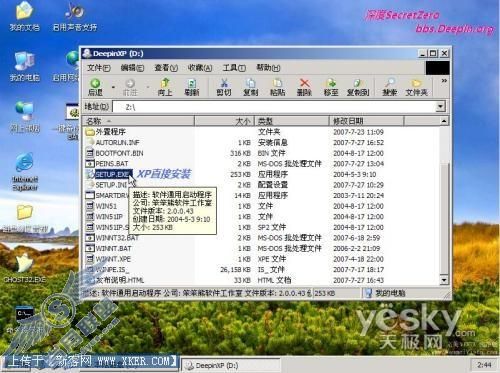Toggle the Folders (文件夹) pane
The height and width of the screenshot is (373, 500).
pyautogui.click(x=416, y=87)
